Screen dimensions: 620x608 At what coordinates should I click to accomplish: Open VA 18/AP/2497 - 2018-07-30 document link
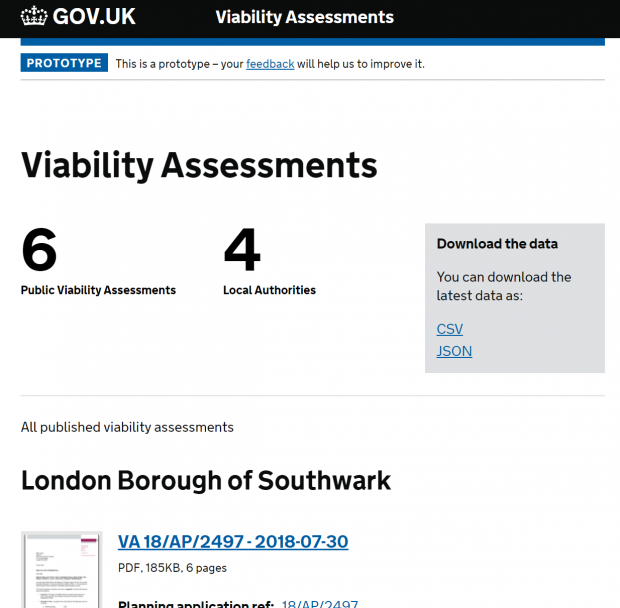click(x=233, y=542)
